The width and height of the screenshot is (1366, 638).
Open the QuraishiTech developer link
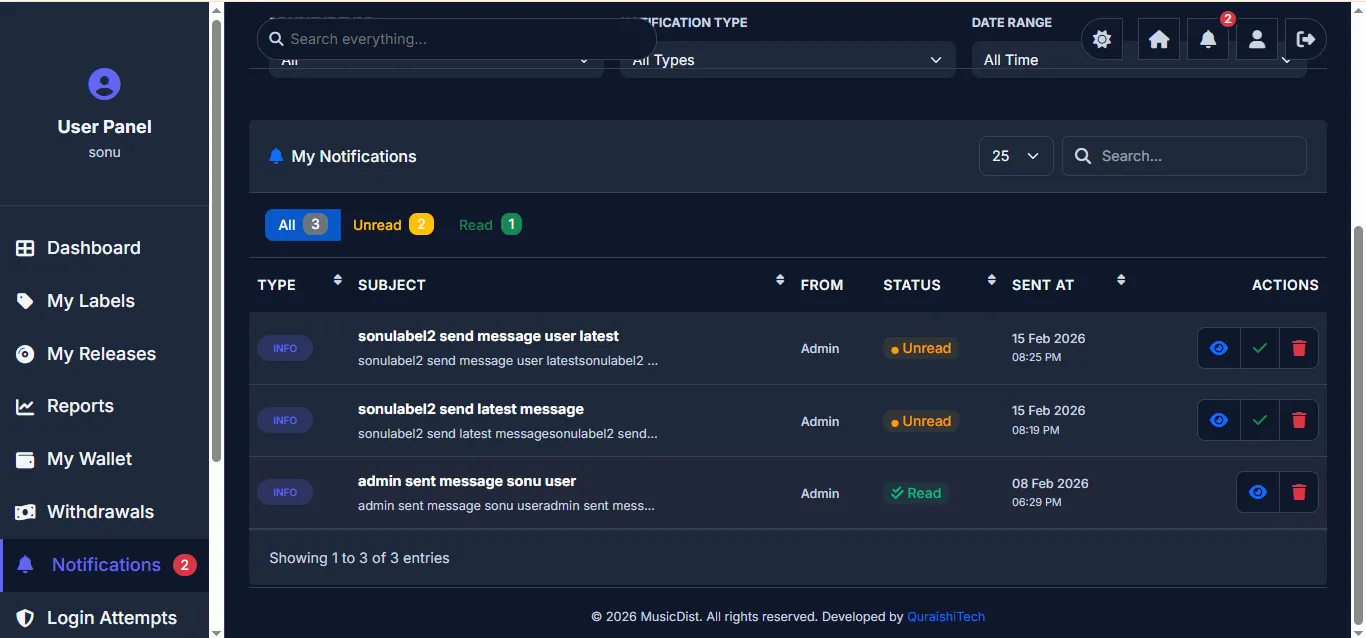tap(946, 617)
